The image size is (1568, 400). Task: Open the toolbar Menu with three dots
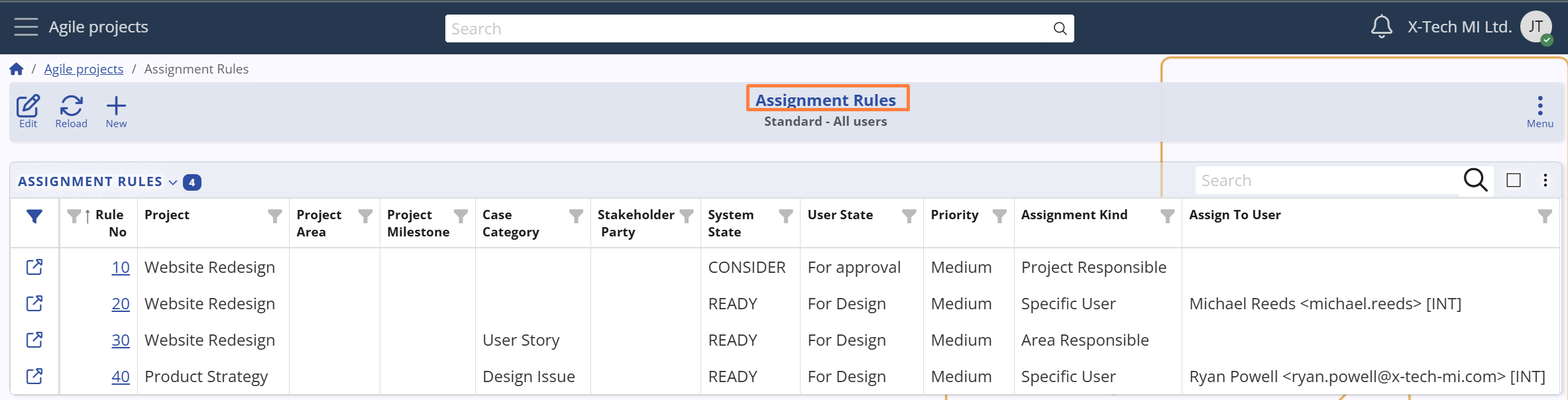pyautogui.click(x=1540, y=111)
